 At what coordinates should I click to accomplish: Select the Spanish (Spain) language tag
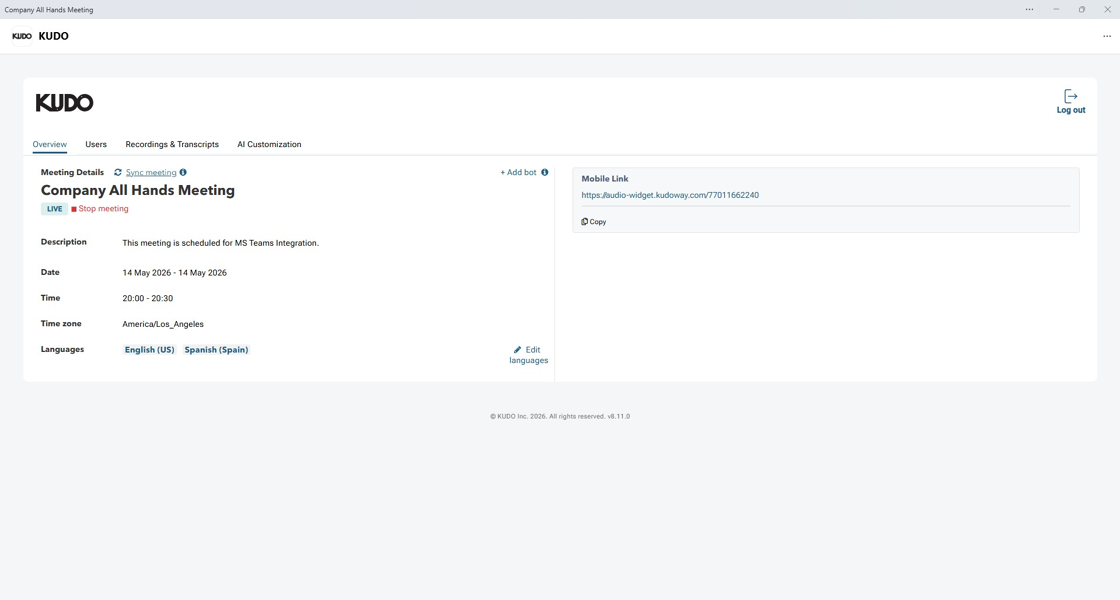pyautogui.click(x=216, y=350)
